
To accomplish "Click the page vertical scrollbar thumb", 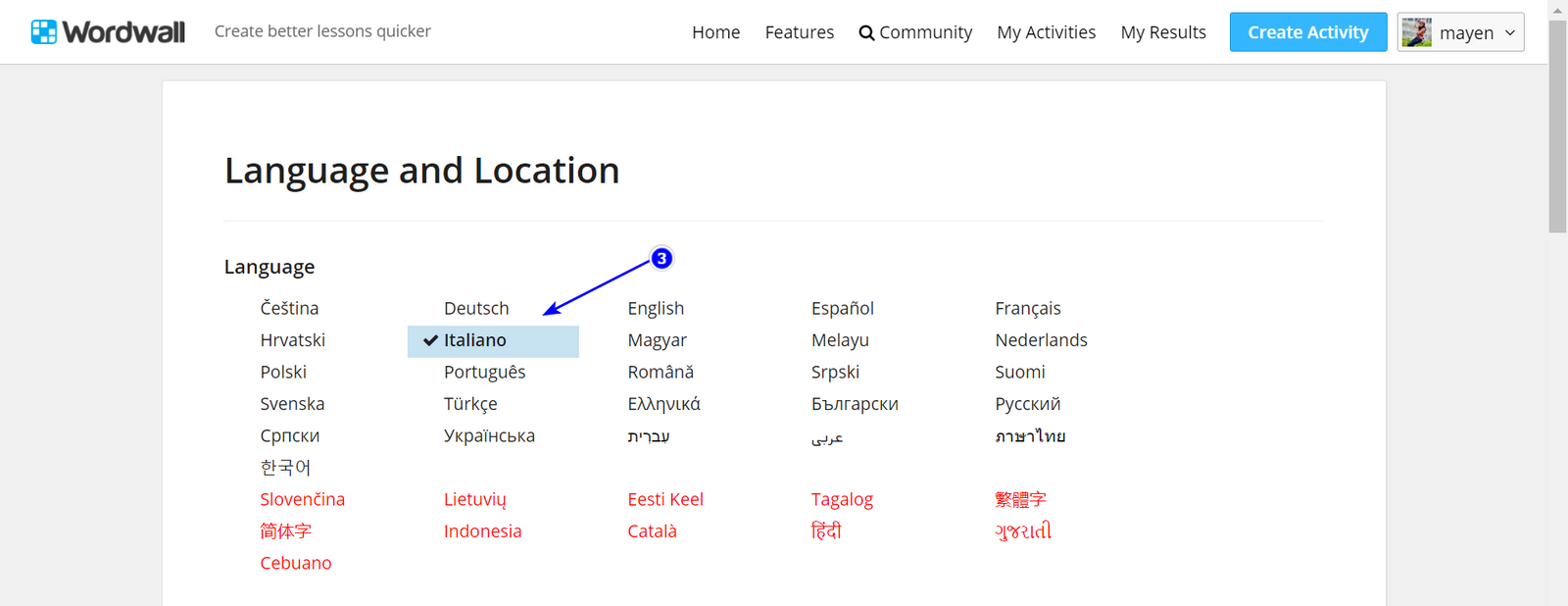I will click(x=1558, y=126).
